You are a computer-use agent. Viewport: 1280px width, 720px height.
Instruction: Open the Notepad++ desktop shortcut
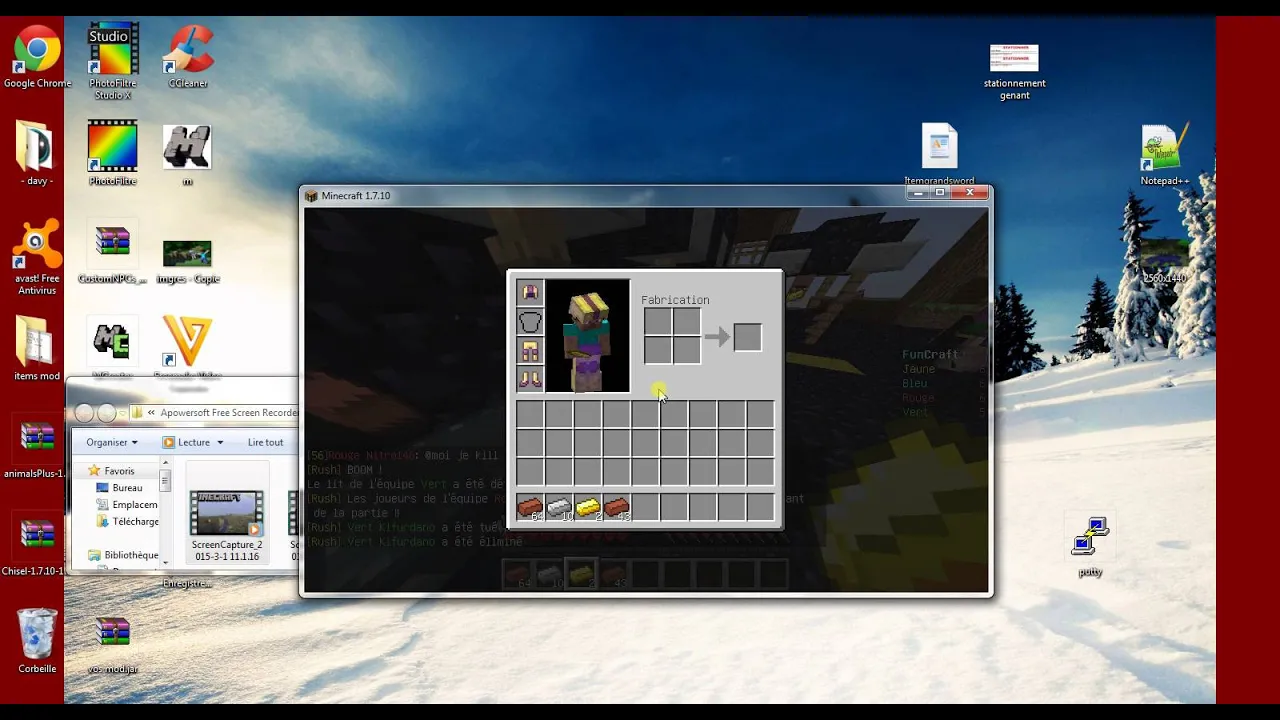1165,154
